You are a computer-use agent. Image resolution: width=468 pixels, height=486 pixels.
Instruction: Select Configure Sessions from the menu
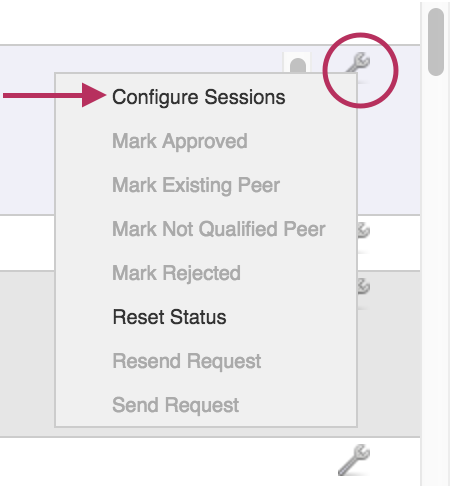coord(199,97)
